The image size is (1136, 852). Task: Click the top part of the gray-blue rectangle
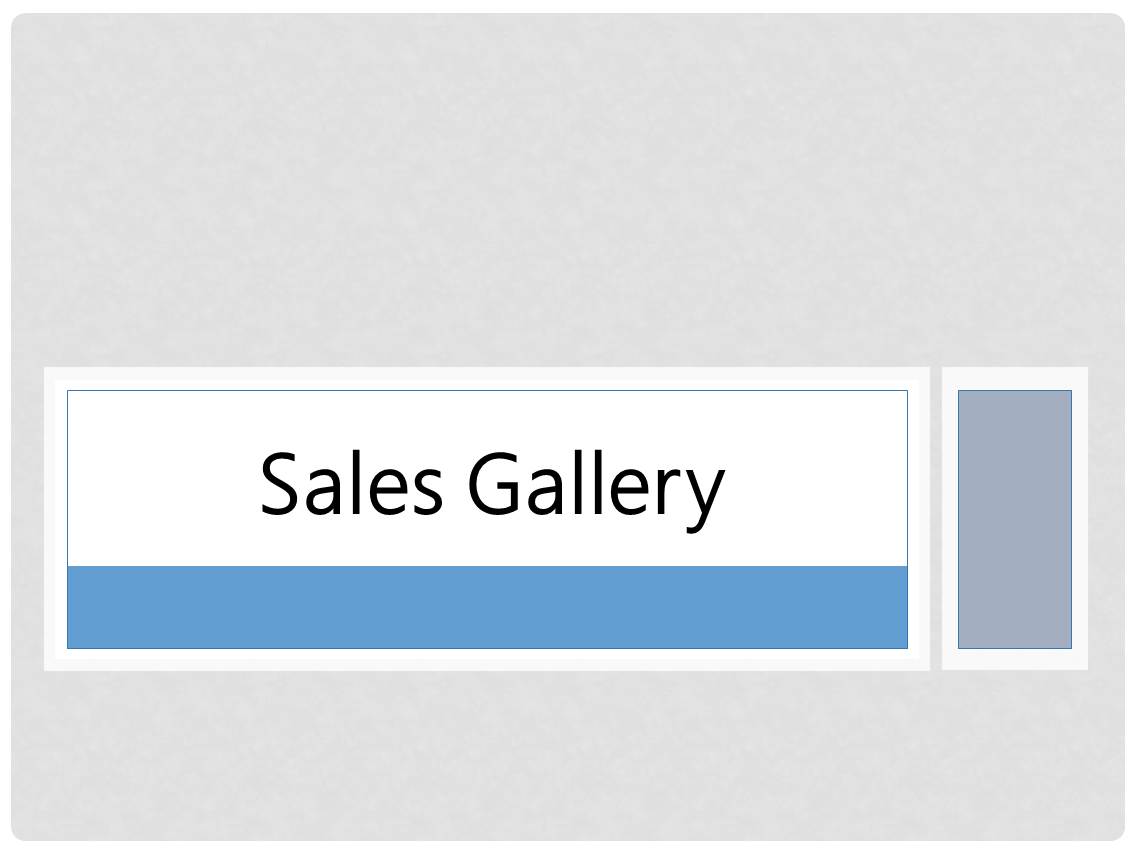coord(1014,420)
